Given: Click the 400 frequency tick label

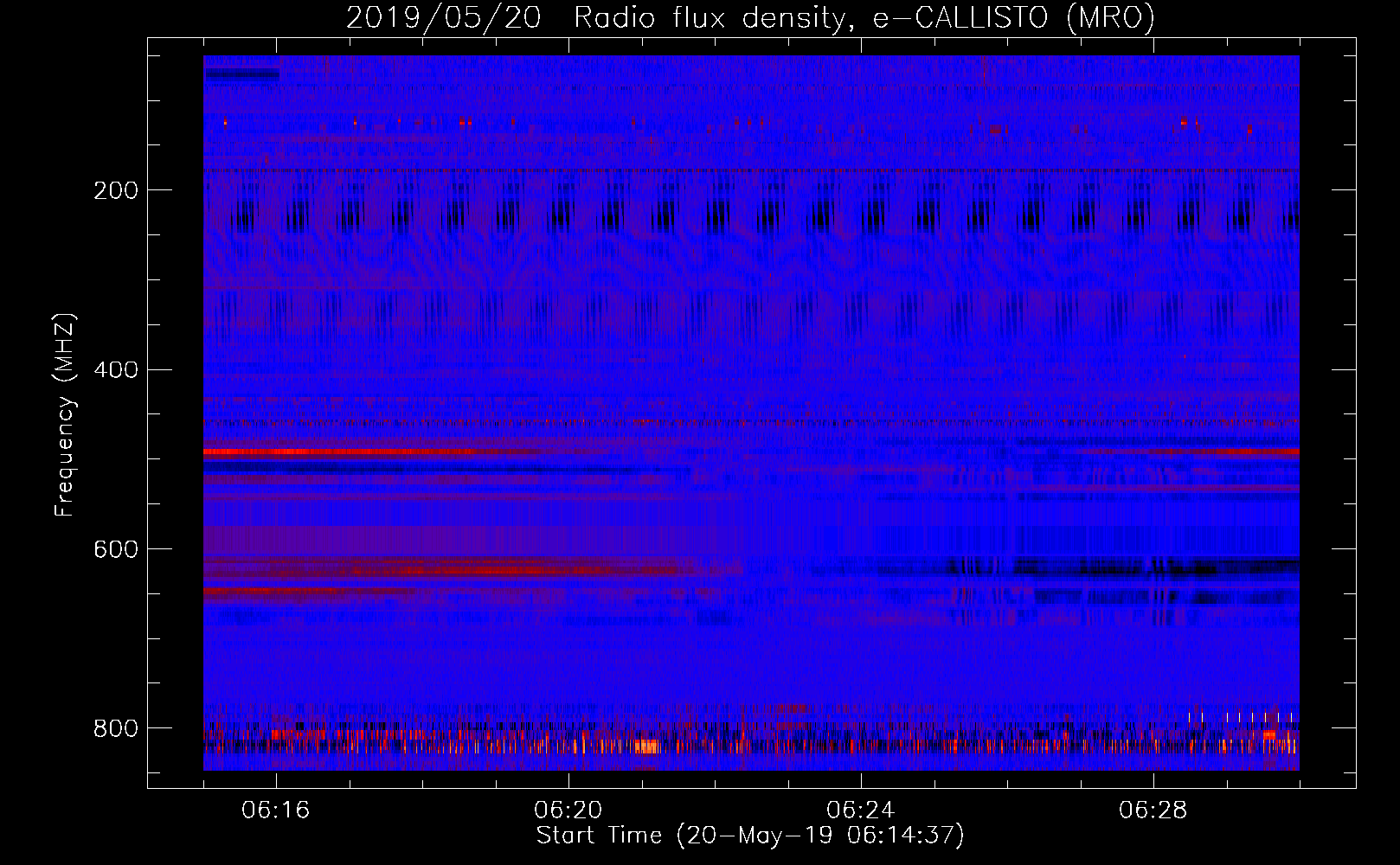Looking at the screenshot, I should [x=116, y=370].
